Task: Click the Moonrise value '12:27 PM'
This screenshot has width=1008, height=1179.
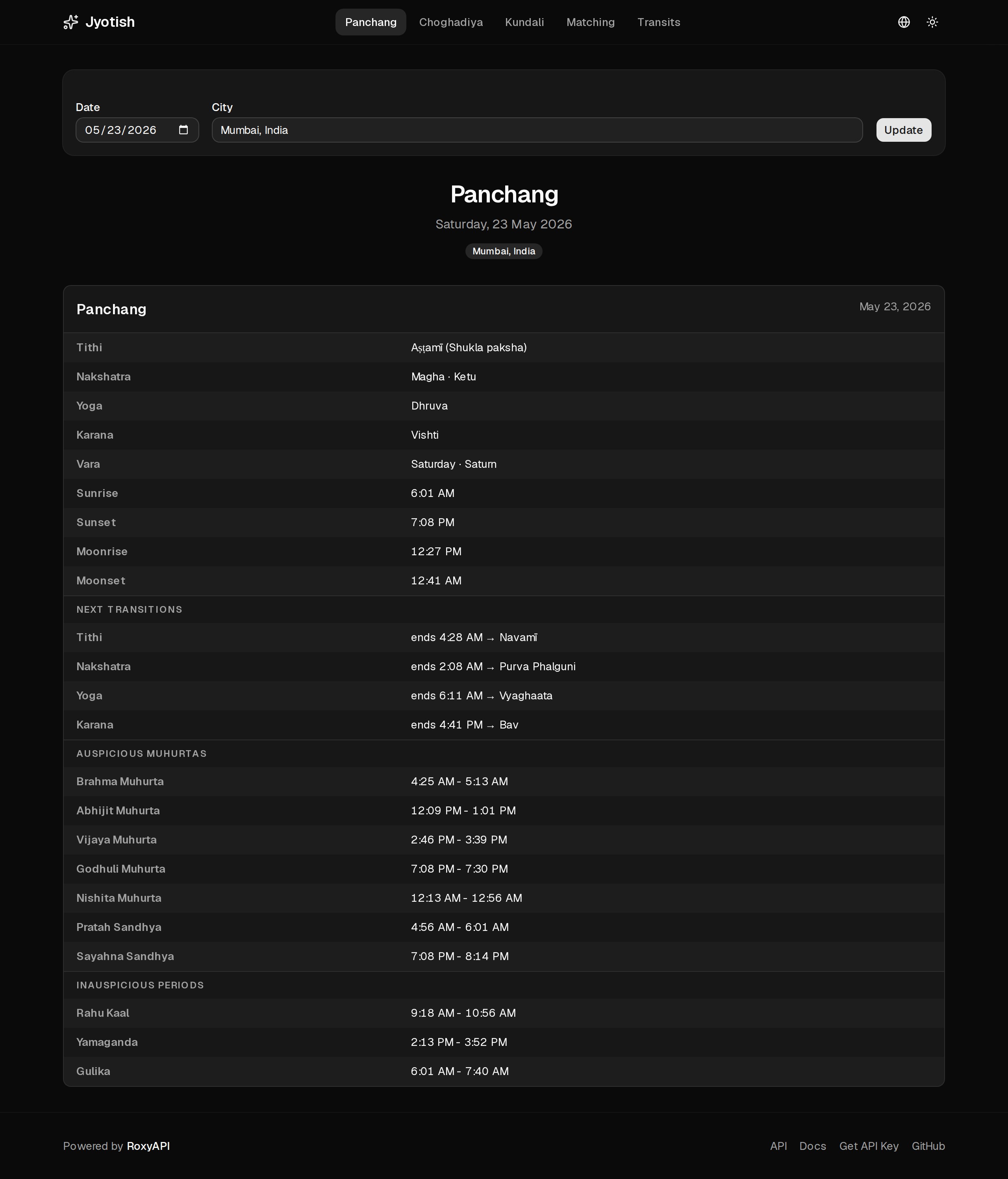Action: tap(436, 551)
